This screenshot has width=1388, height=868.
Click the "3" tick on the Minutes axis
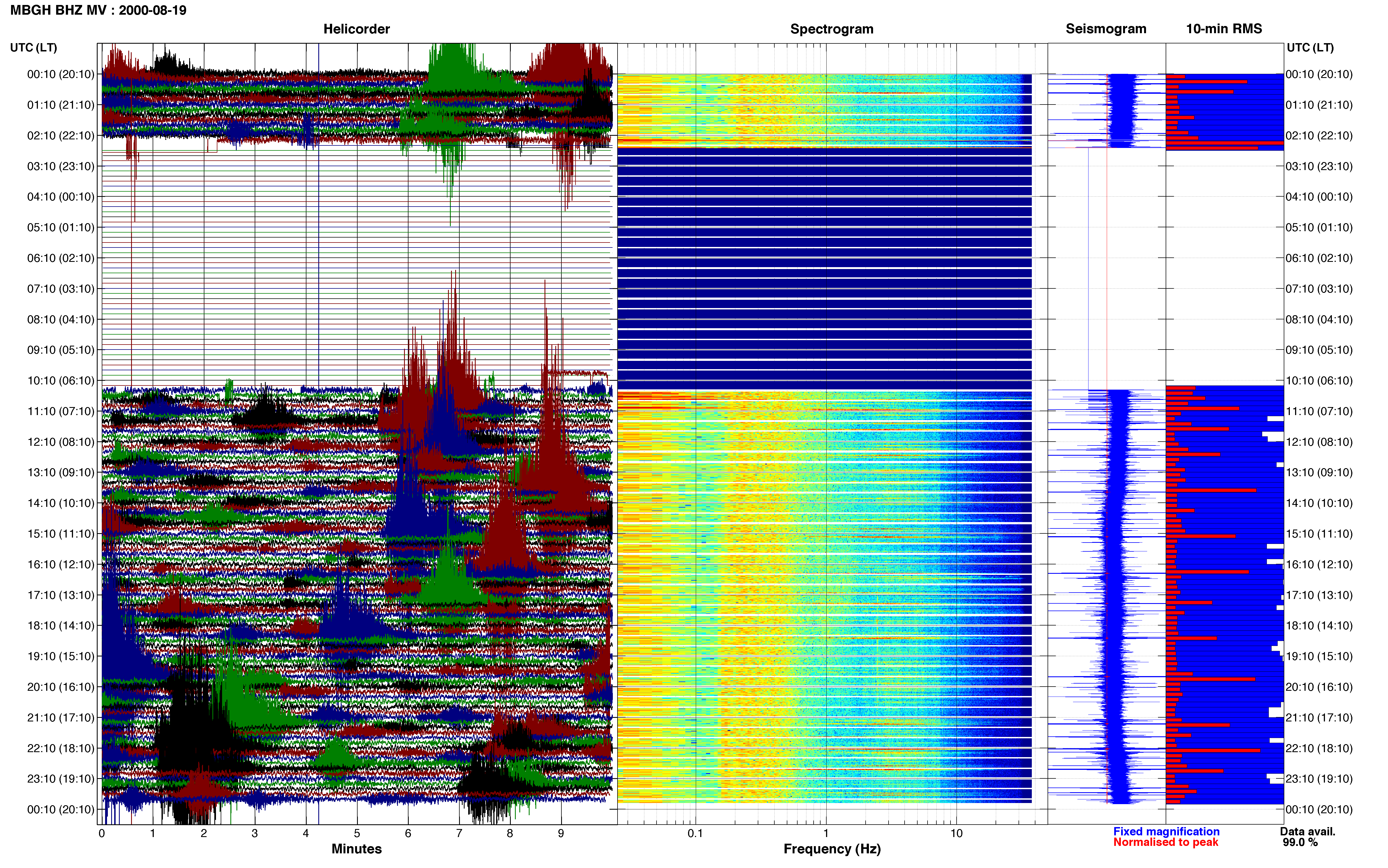click(255, 833)
